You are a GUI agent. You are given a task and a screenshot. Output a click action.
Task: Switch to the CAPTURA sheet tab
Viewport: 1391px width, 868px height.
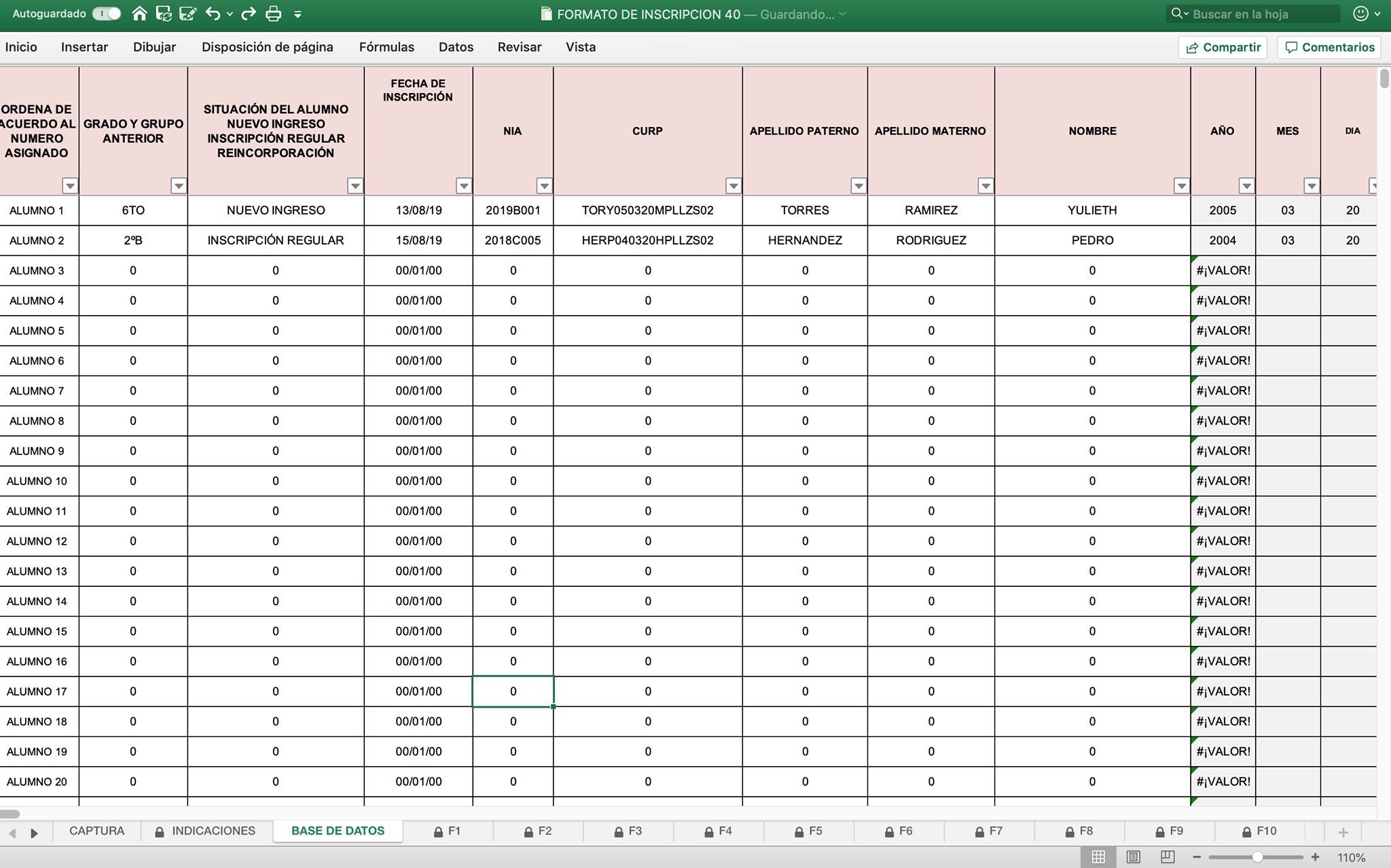(x=96, y=831)
